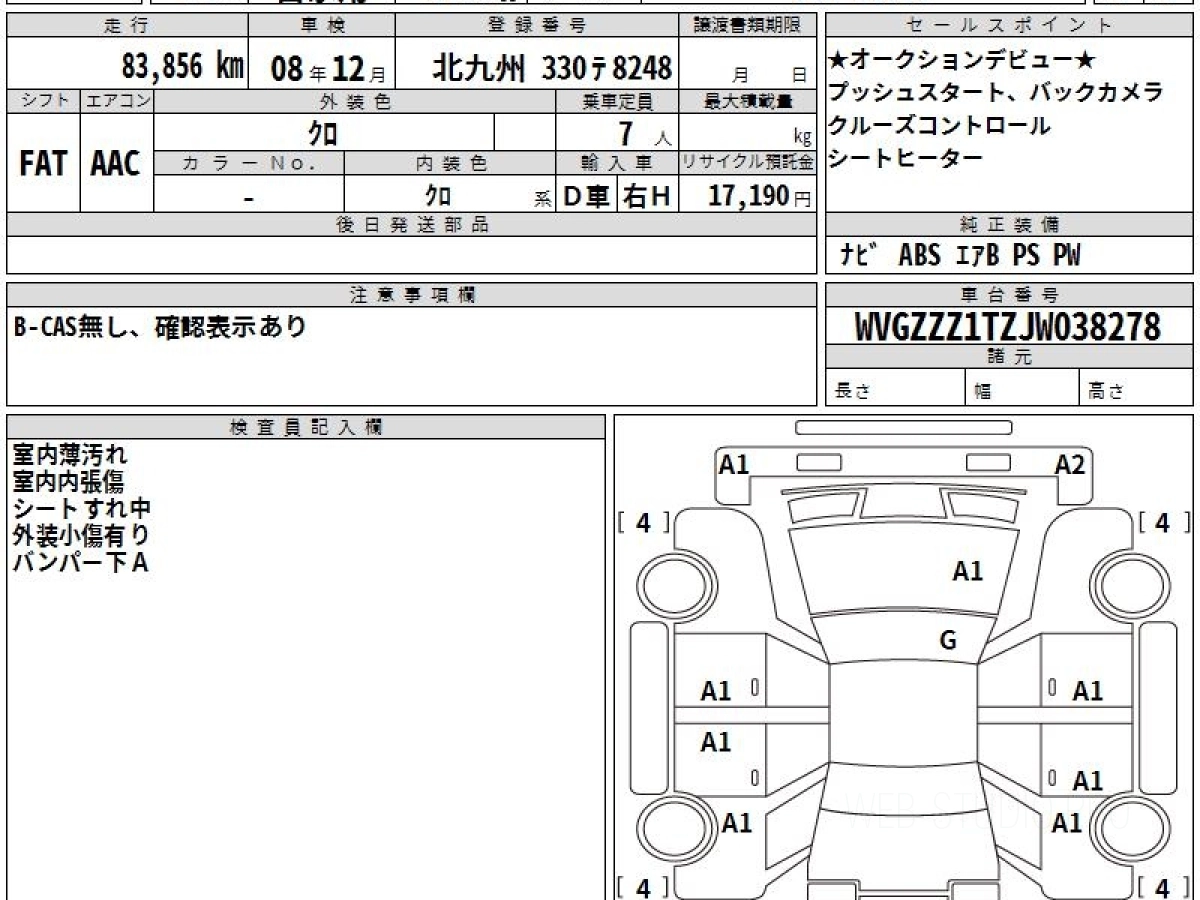Select the クルーズコントロール line
Image resolution: width=1200 pixels, height=900 pixels.
click(940, 125)
